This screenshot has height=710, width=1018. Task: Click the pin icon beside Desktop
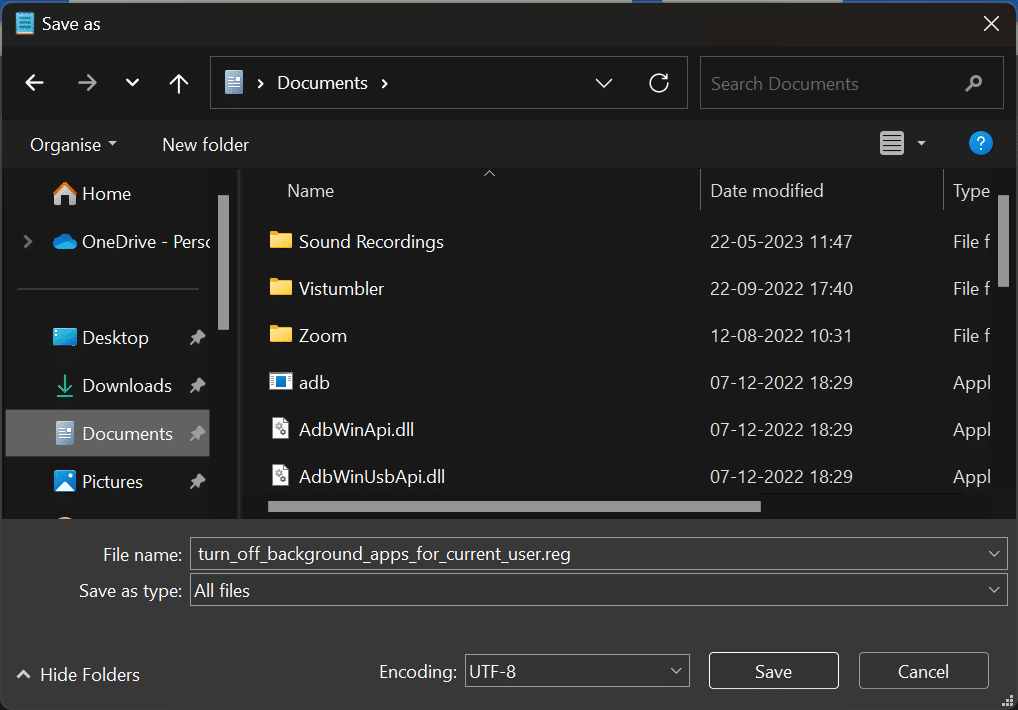tap(197, 337)
